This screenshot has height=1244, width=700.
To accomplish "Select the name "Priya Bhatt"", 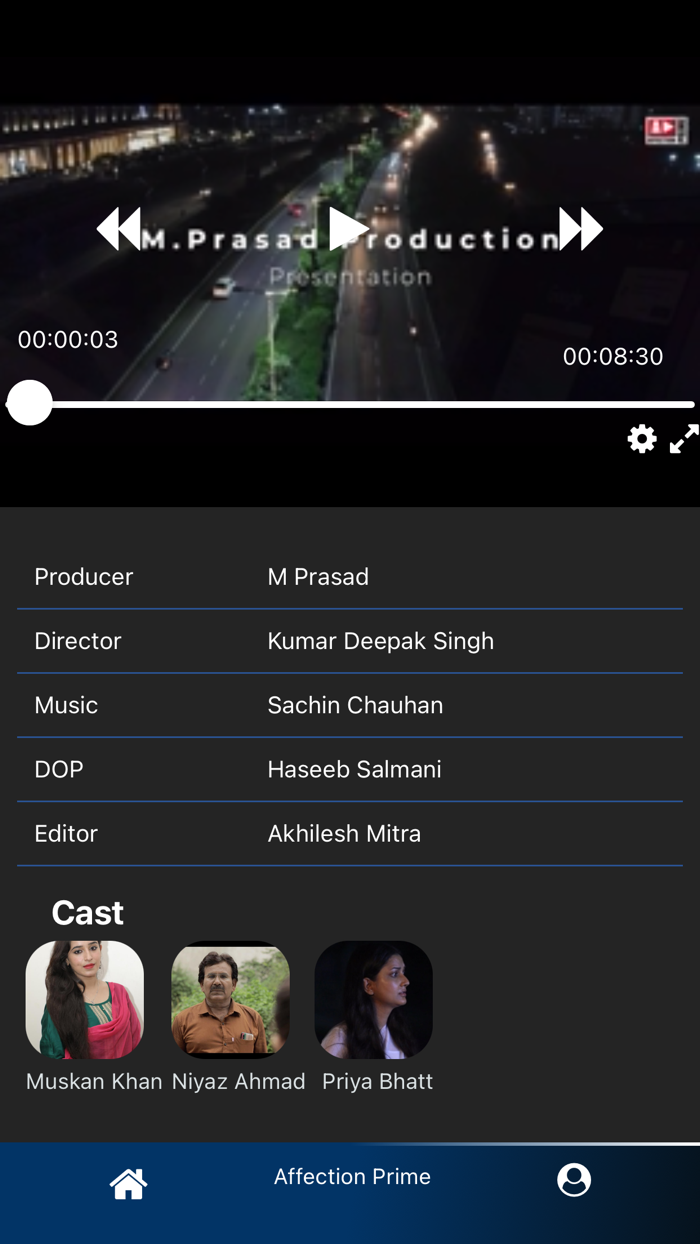I will pyautogui.click(x=377, y=1081).
